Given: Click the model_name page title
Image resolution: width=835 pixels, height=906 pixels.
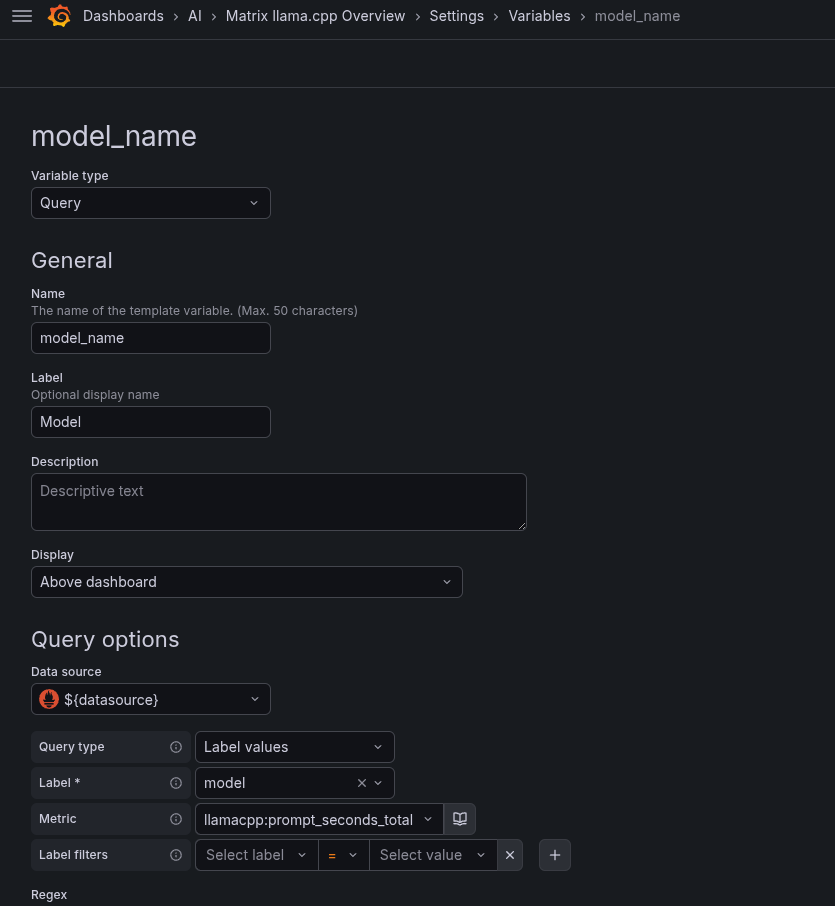Looking at the screenshot, I should pos(114,136).
